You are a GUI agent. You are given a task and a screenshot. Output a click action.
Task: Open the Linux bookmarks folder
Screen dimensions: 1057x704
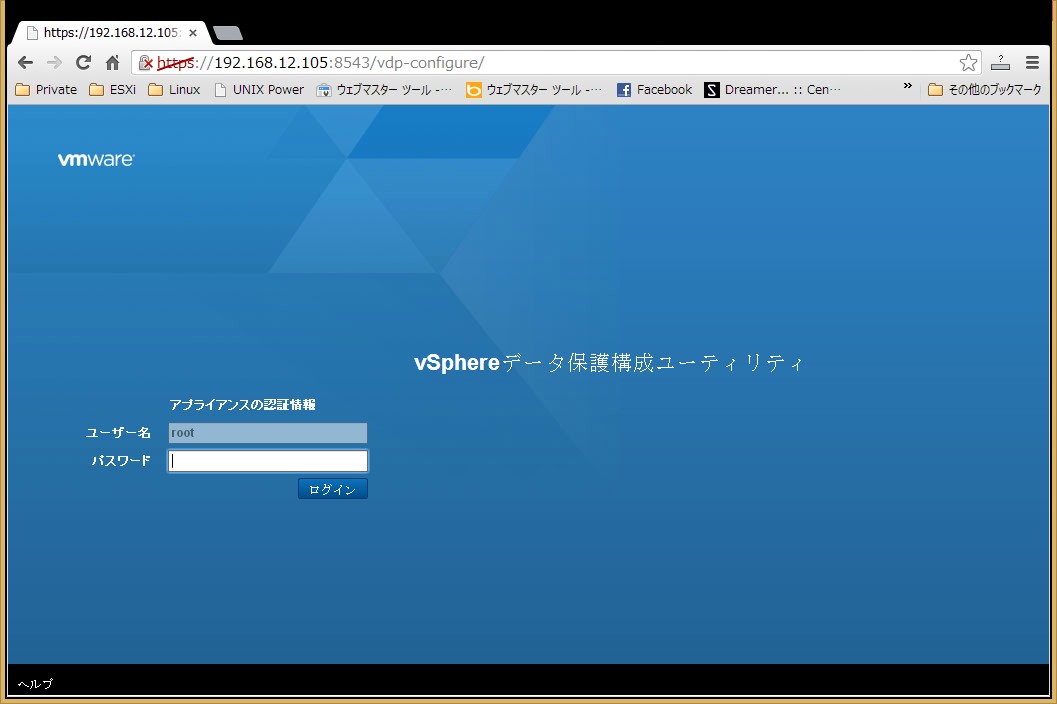(174, 90)
